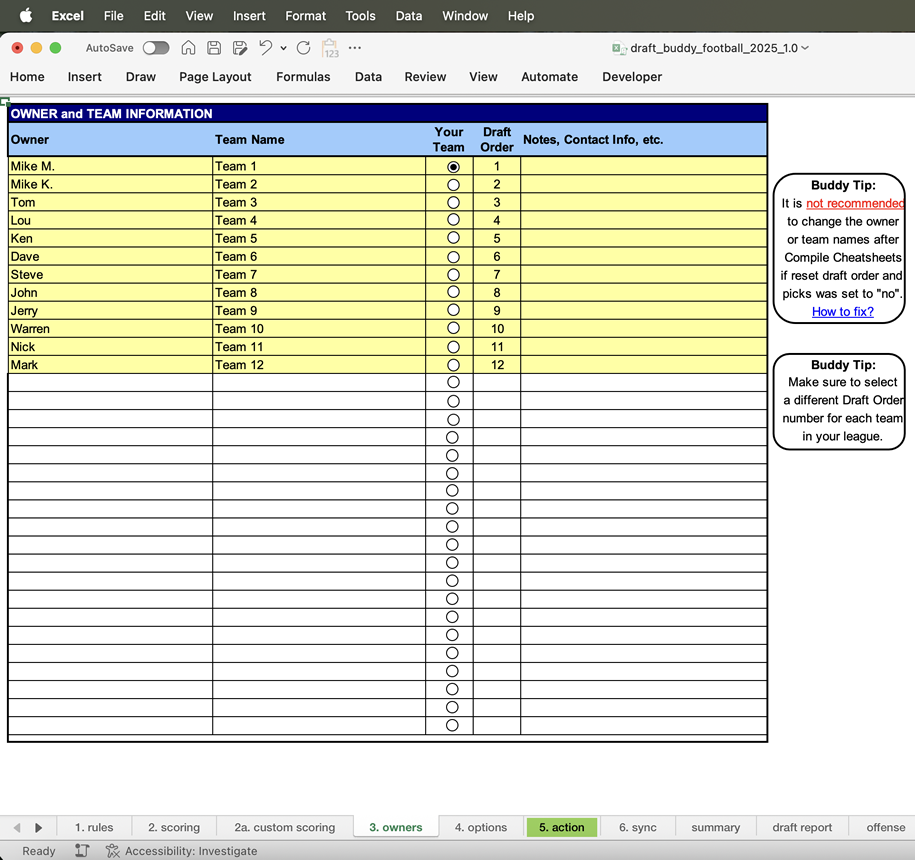Open the document title dropdown chevron
The image size is (915, 860).
(x=805, y=48)
